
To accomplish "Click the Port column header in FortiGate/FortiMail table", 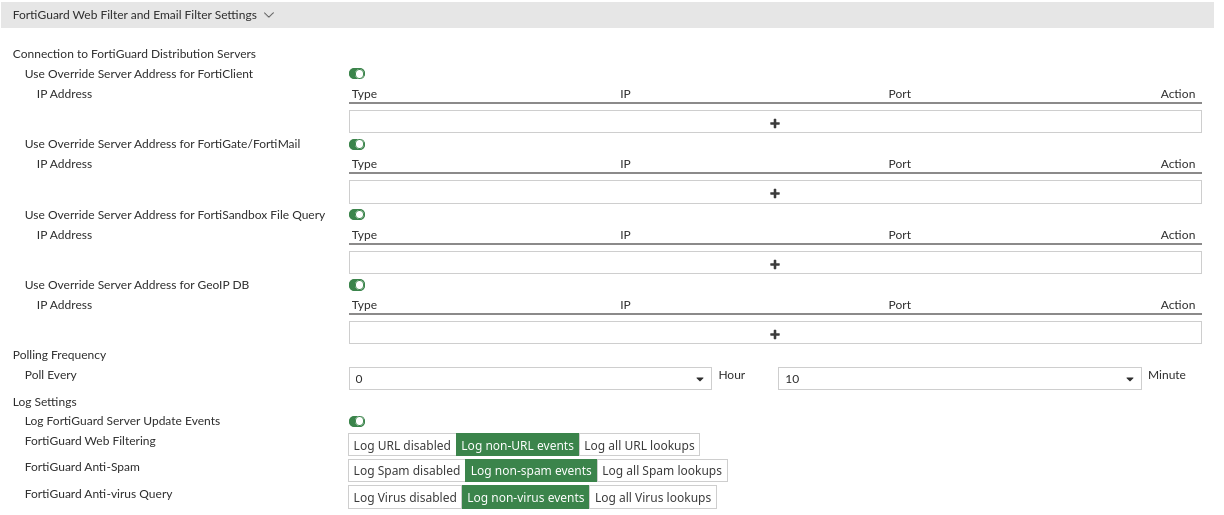I will 900,164.
